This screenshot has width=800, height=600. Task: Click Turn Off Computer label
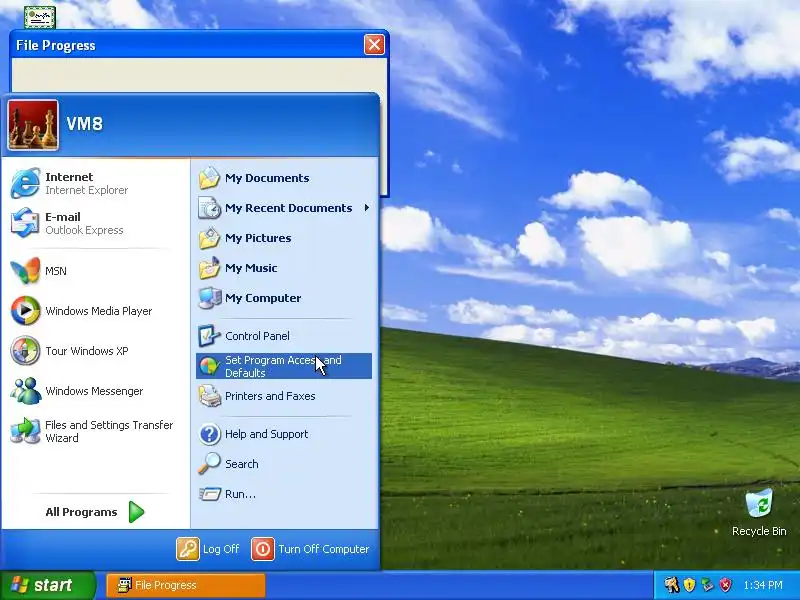[323, 549]
